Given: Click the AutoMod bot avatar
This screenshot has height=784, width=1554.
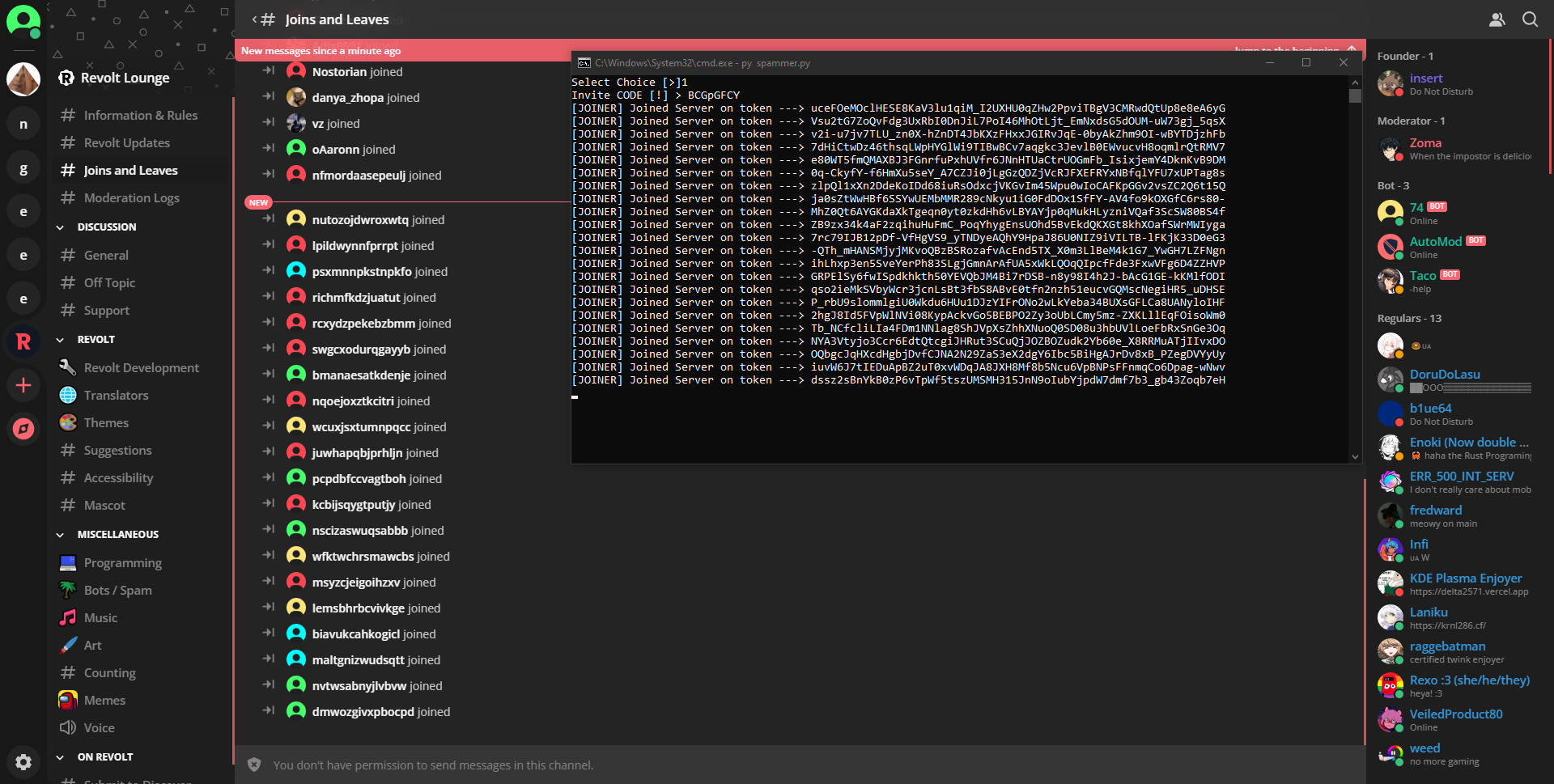Looking at the screenshot, I should pyautogui.click(x=1390, y=247).
